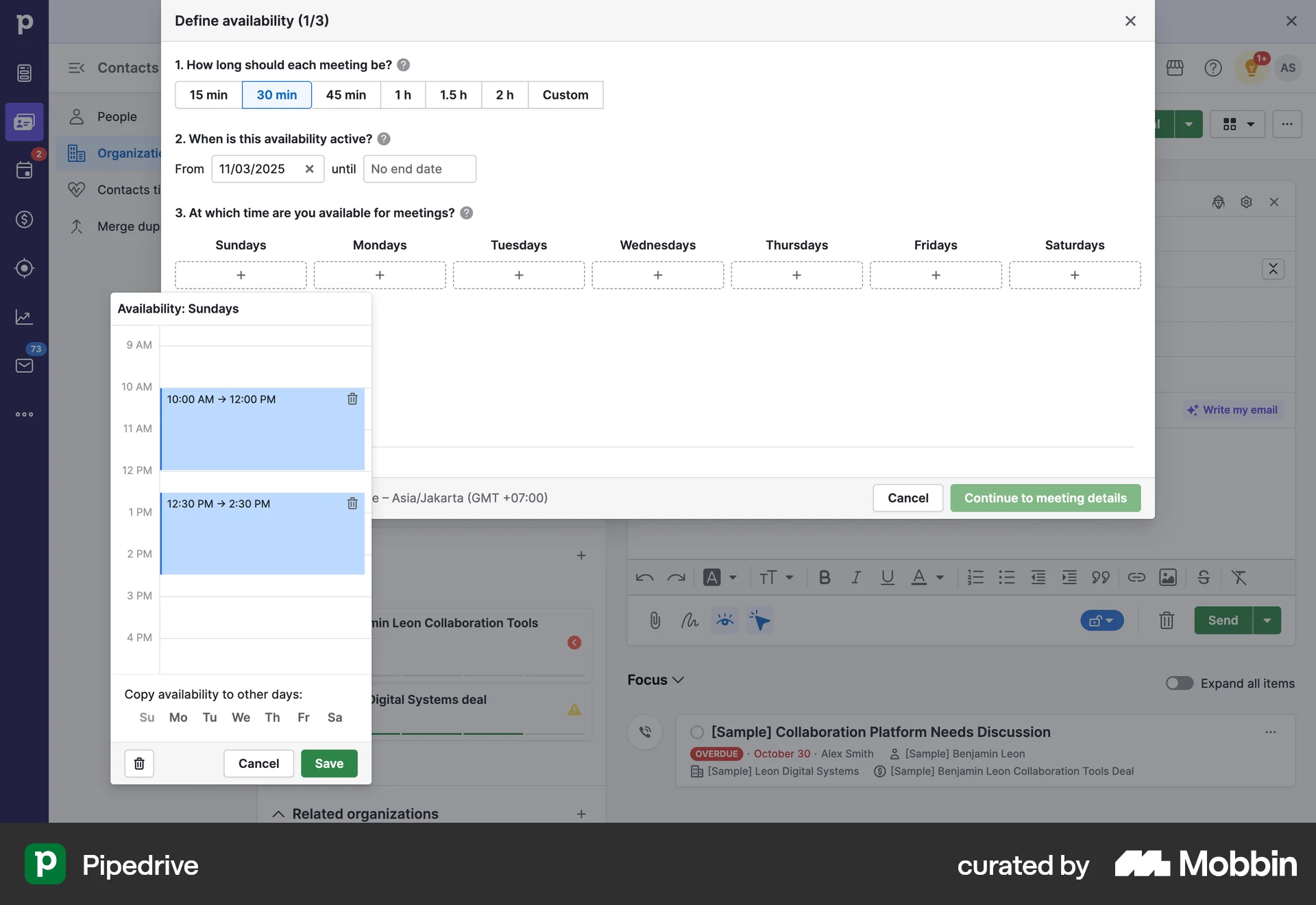Screen dimensions: 1316x905
Task: Open the Send button dropdown
Action: point(1267,620)
